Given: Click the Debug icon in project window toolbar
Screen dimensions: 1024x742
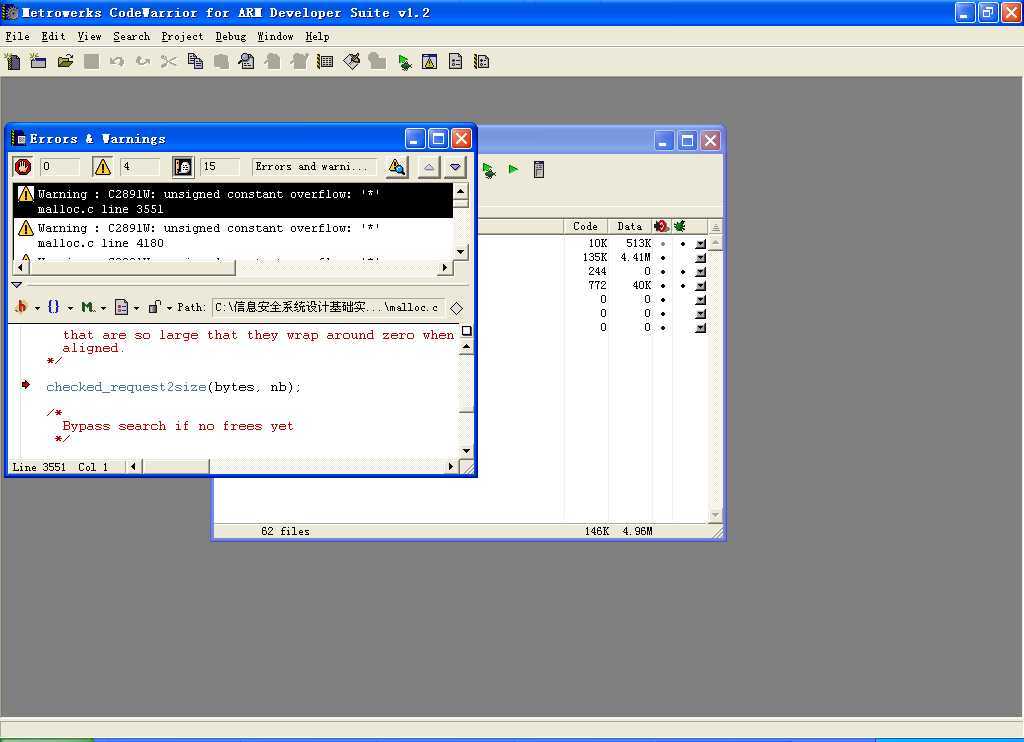Looking at the screenshot, I should [x=488, y=170].
